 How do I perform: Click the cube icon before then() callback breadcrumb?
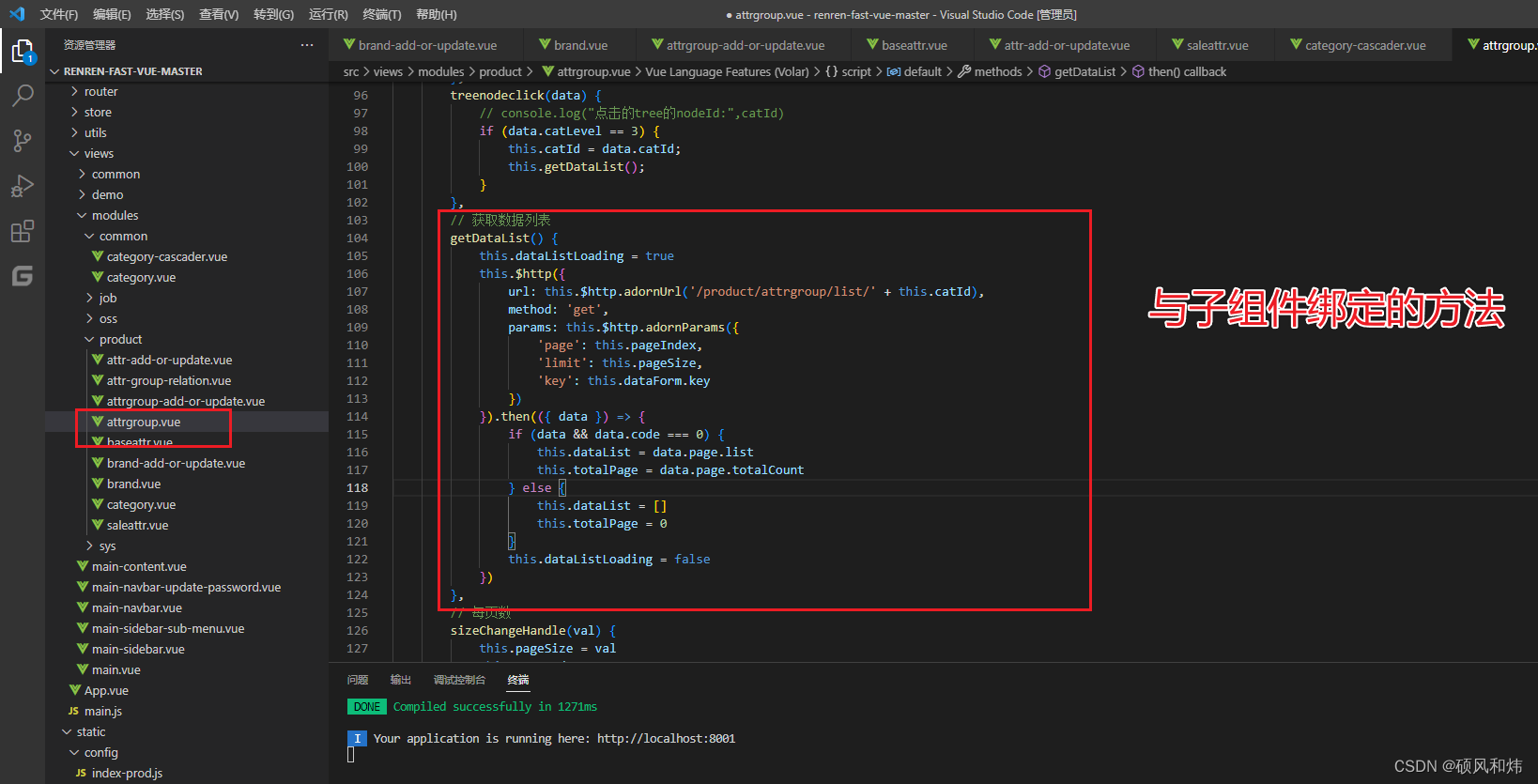click(x=1138, y=71)
